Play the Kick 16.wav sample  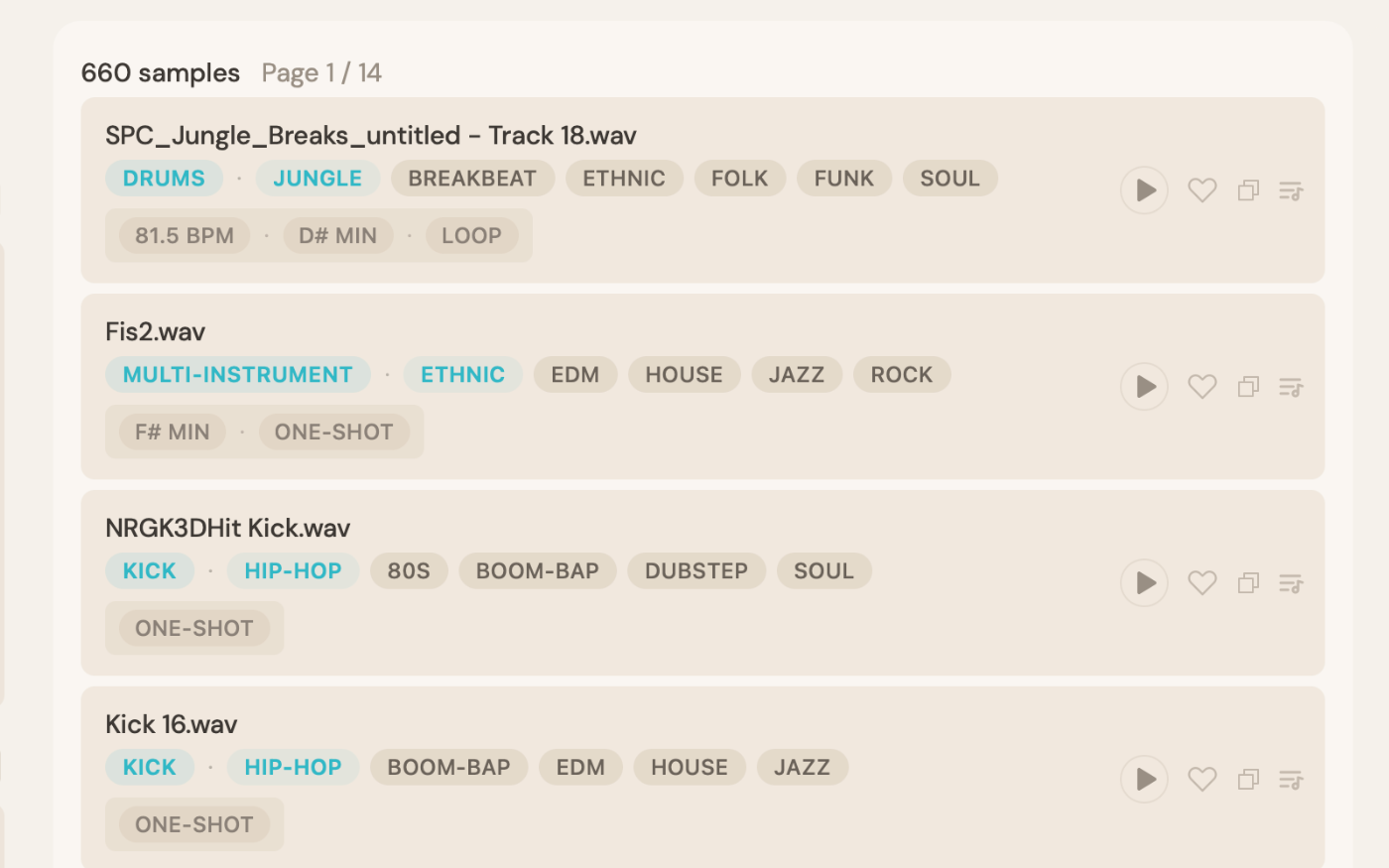pyautogui.click(x=1145, y=779)
